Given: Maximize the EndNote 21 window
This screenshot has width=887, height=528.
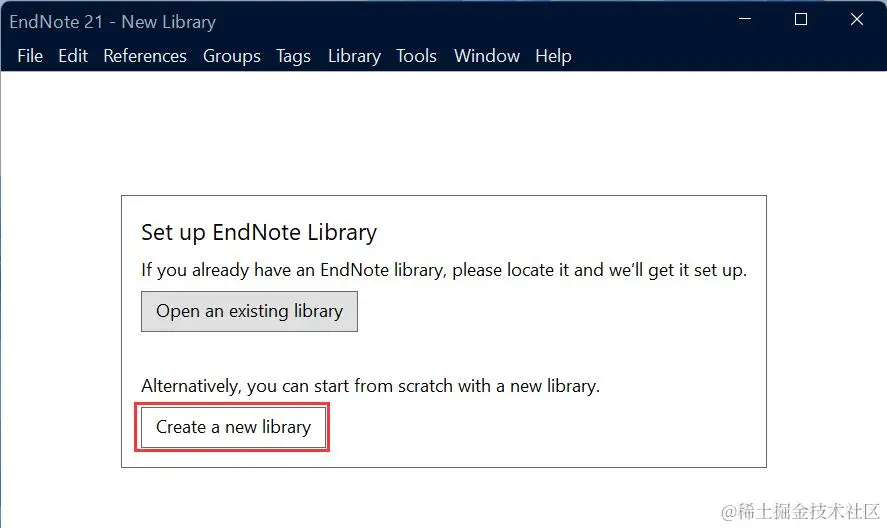Looking at the screenshot, I should pos(801,19).
